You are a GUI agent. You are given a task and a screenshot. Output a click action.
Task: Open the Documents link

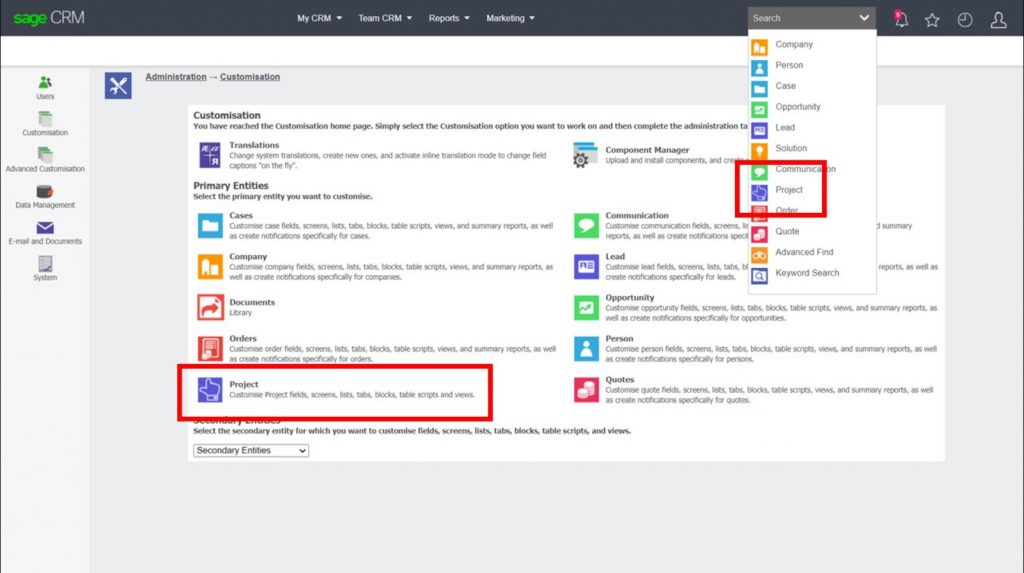[252, 302]
